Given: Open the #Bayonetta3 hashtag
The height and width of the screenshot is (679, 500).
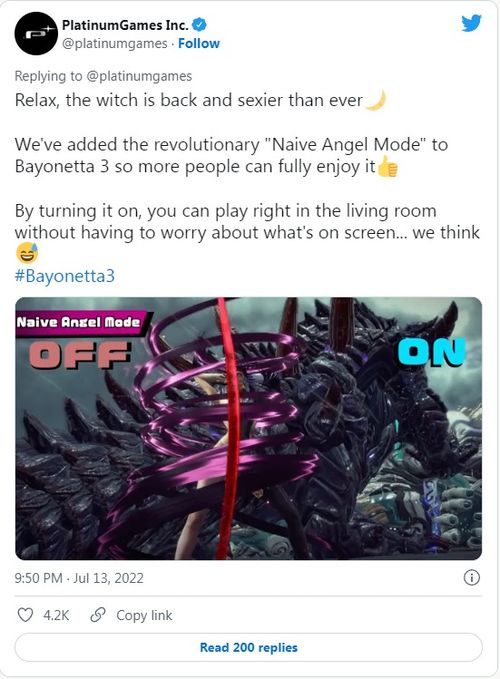Looking at the screenshot, I should (x=65, y=276).
